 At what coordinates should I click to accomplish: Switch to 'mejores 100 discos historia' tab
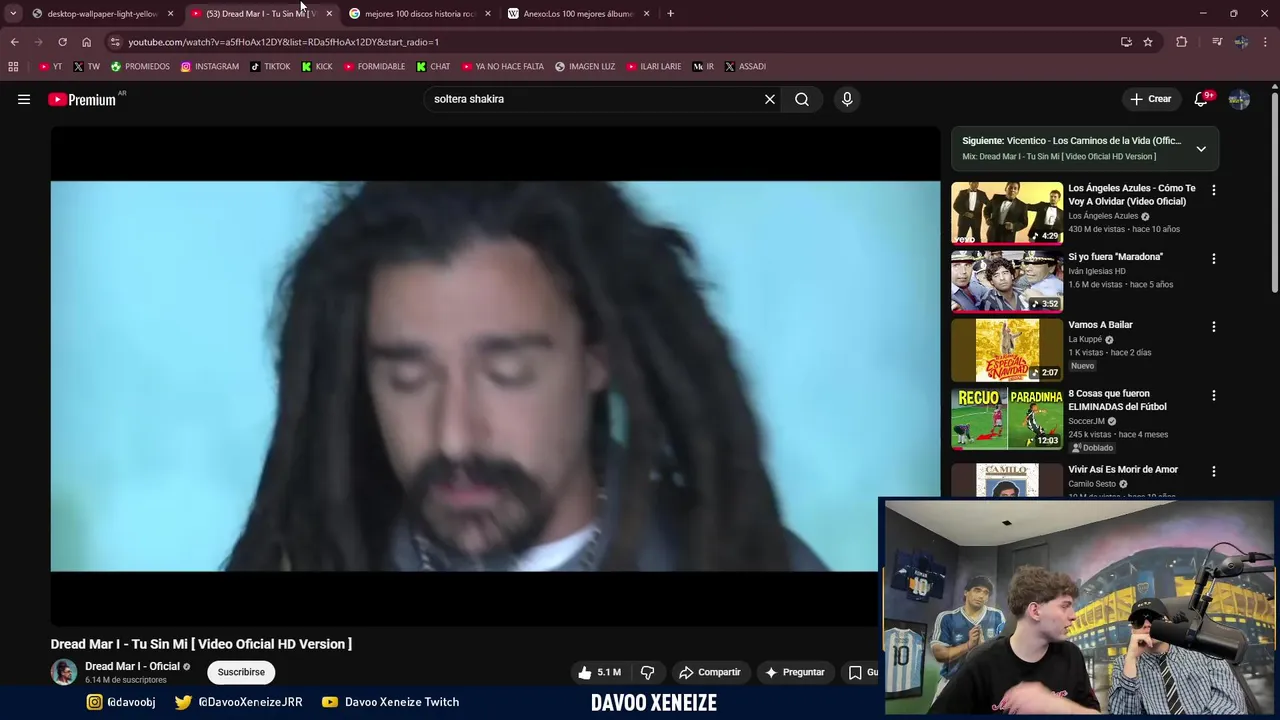[420, 14]
